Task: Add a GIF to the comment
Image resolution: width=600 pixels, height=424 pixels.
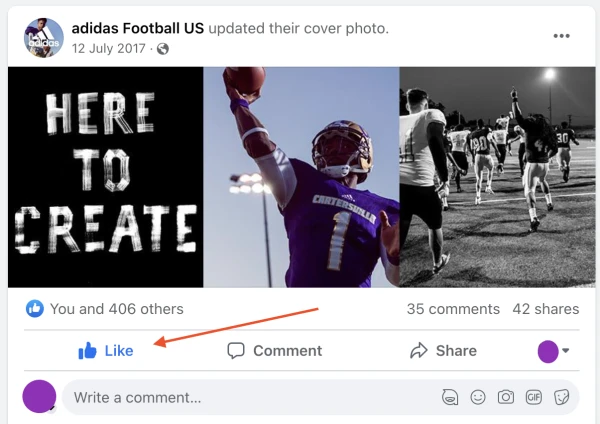Action: pos(534,397)
